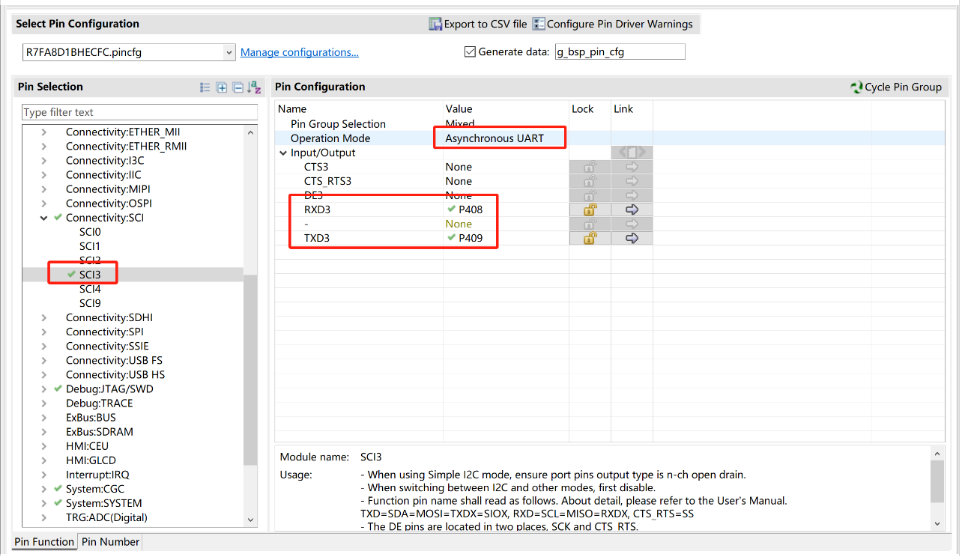Click the None value for CTS_RTS3
This screenshot has height=556, width=960.
(x=459, y=181)
